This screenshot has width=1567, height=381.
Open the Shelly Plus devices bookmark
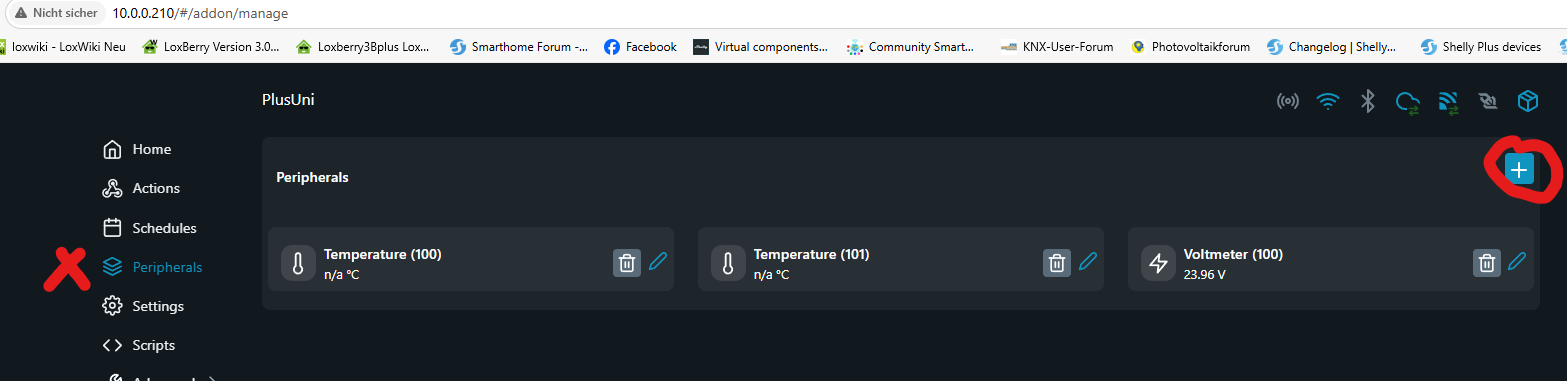(1481, 46)
